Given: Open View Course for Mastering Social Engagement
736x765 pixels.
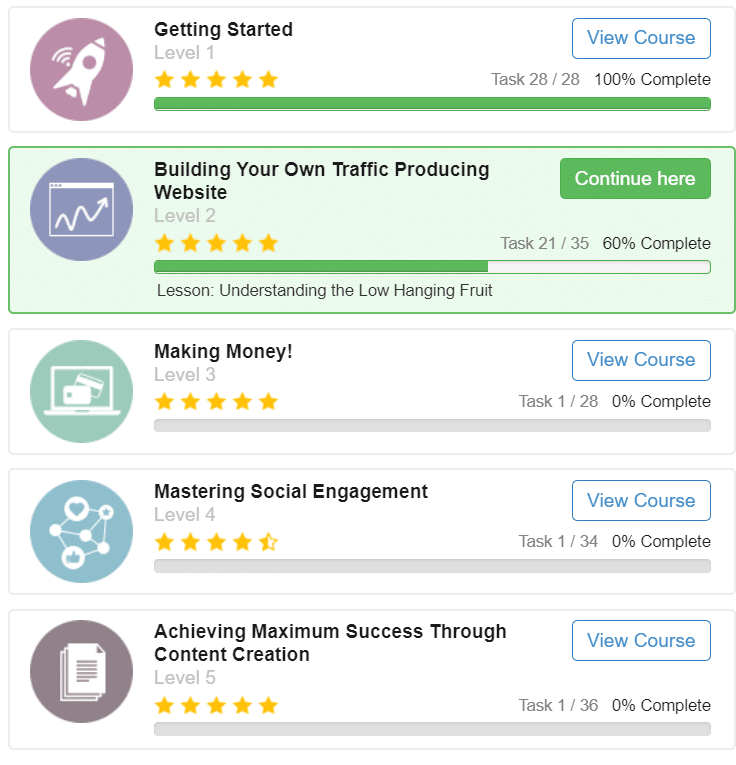Looking at the screenshot, I should pyautogui.click(x=641, y=500).
